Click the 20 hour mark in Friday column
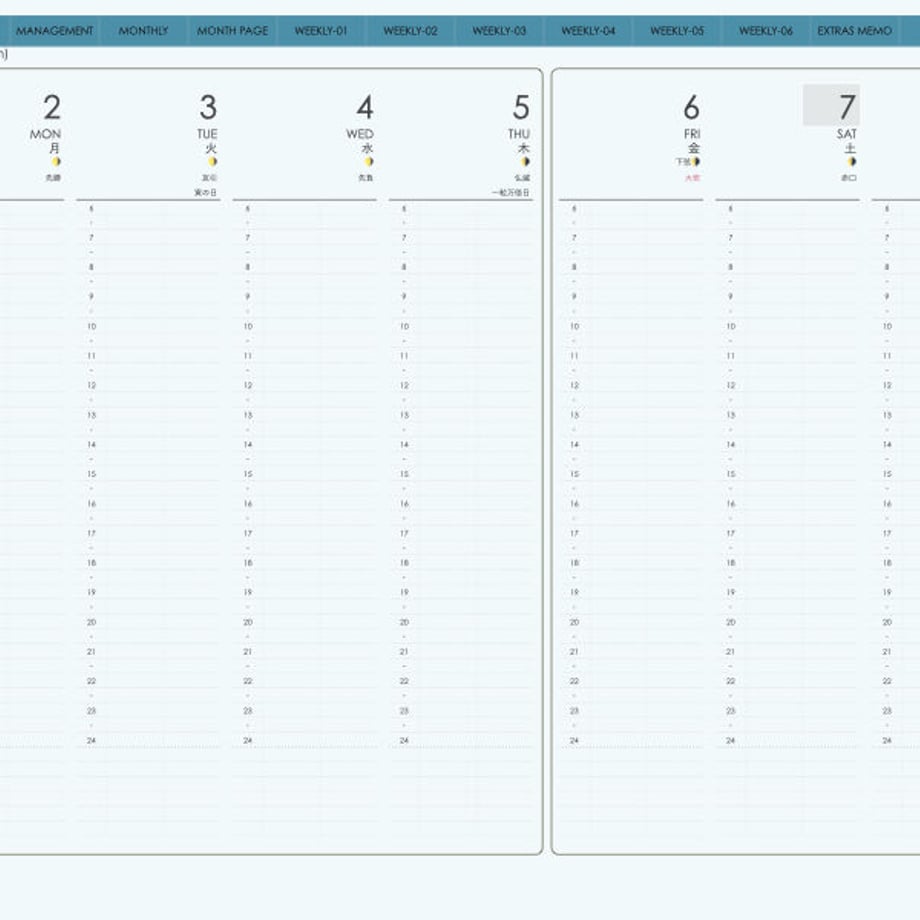The width and height of the screenshot is (920, 920). tap(574, 622)
